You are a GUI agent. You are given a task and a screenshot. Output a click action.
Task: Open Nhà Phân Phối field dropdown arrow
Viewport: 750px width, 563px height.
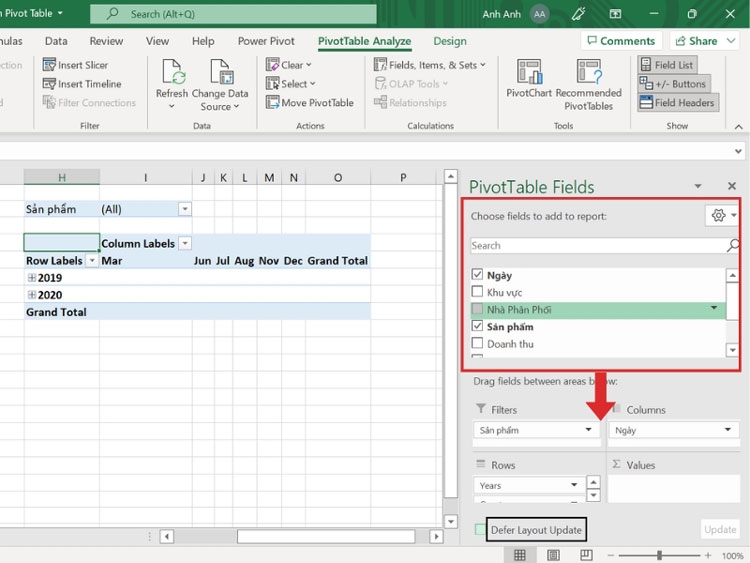click(x=714, y=308)
